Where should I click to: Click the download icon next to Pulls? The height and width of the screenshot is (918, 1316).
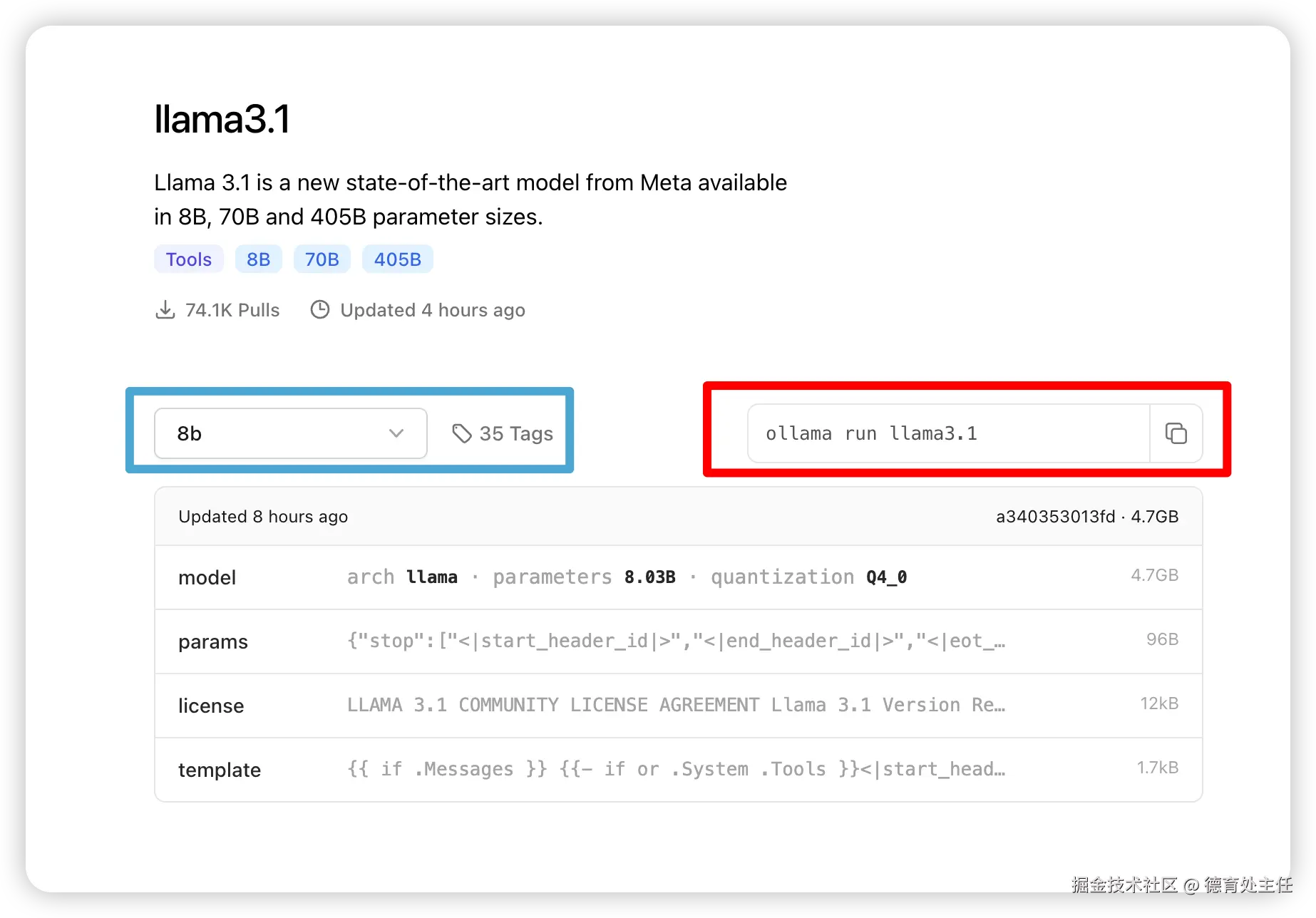(x=165, y=310)
